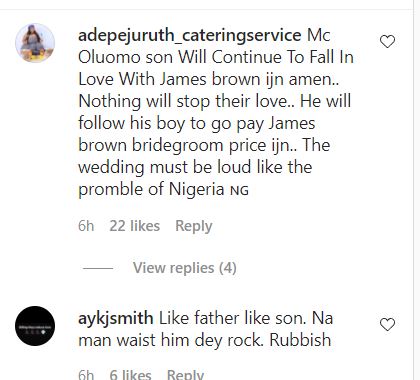Like the adepejuruth_cateringservice comment with heart icon

(387, 42)
